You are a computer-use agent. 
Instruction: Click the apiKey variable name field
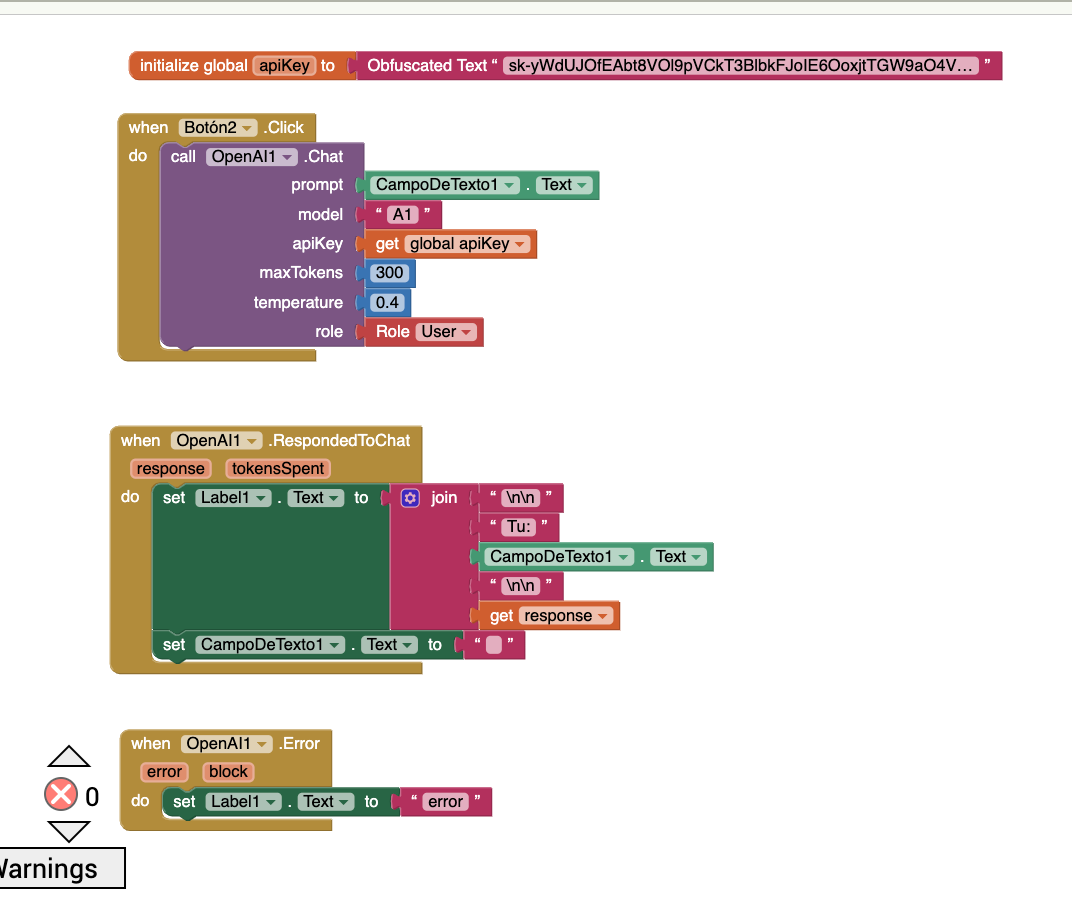tap(285, 66)
